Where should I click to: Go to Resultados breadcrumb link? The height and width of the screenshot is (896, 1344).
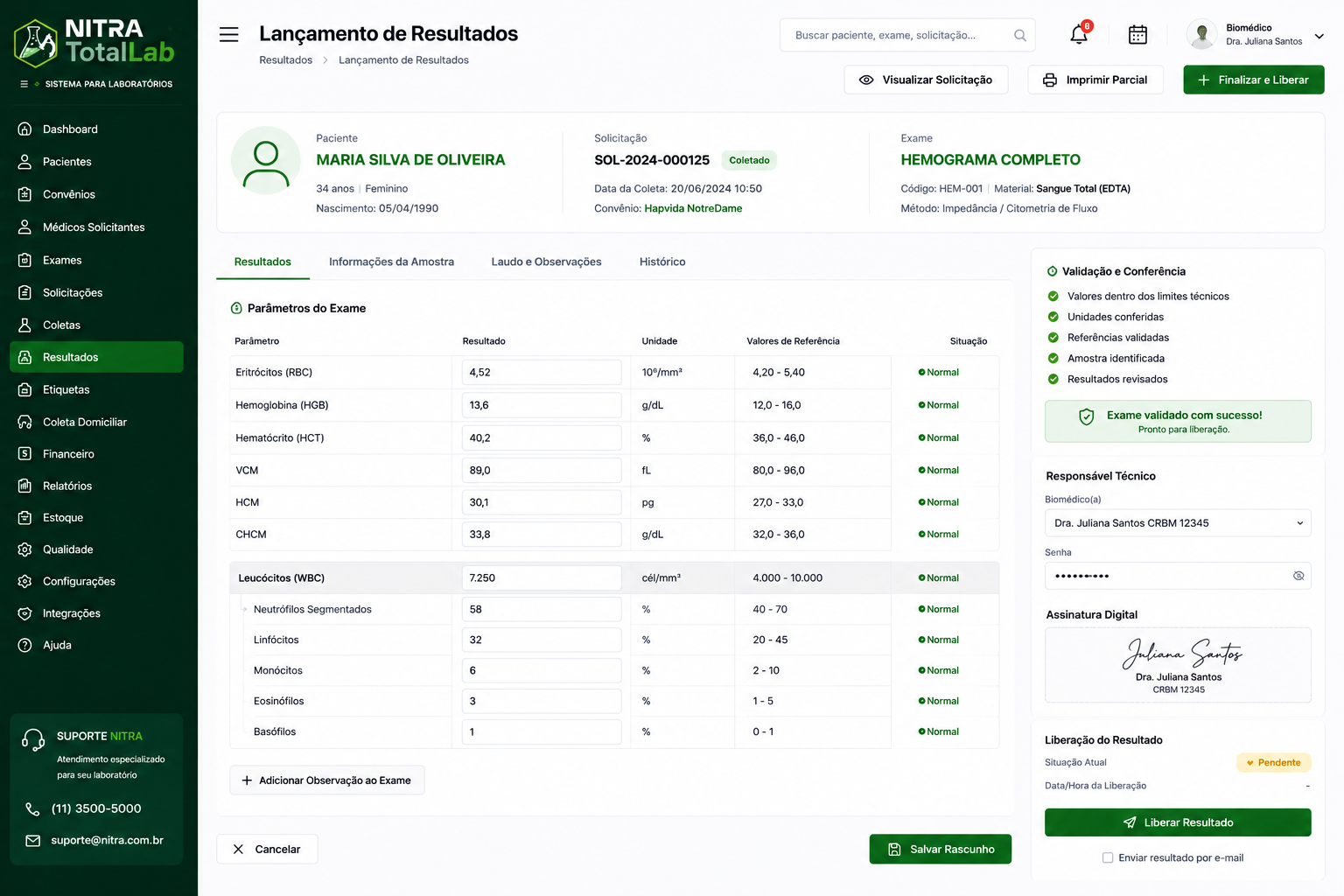[x=285, y=59]
